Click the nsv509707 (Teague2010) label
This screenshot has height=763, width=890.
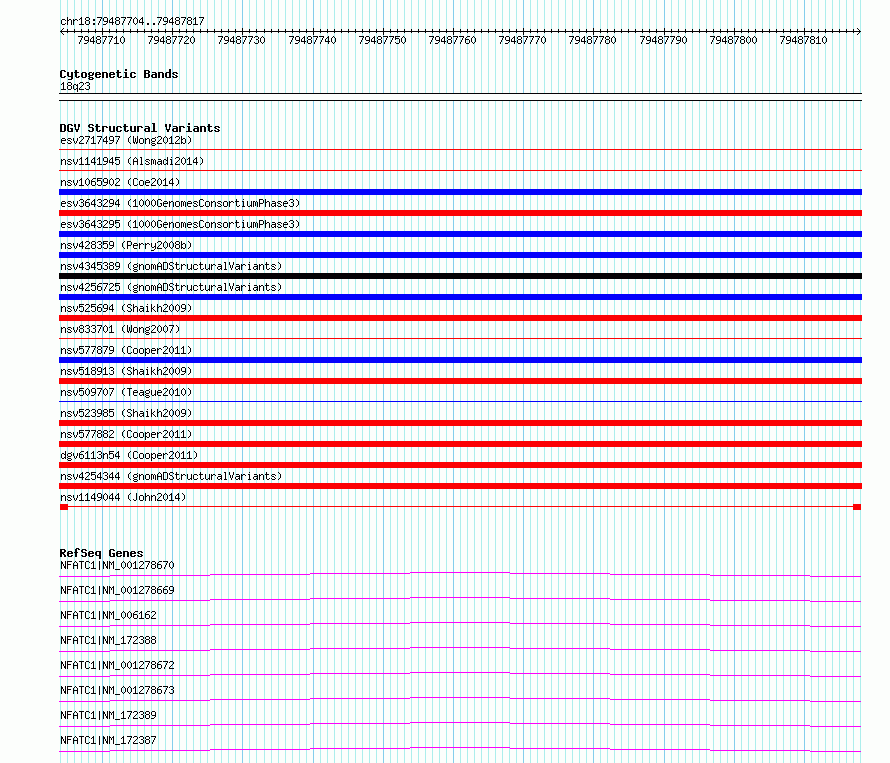(126, 392)
